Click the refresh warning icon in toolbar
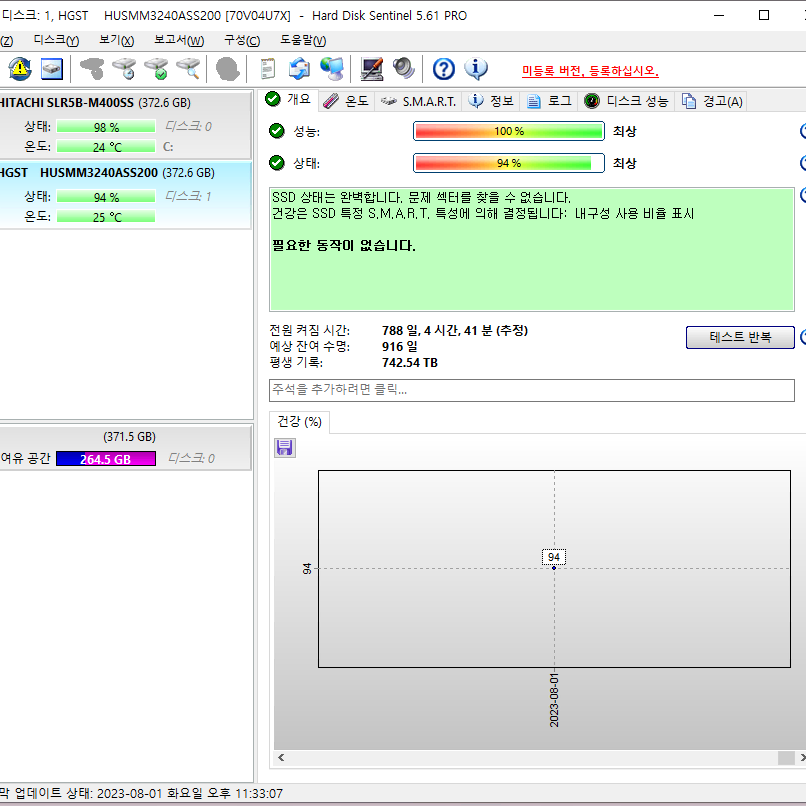The height and width of the screenshot is (806, 806). (x=20, y=69)
